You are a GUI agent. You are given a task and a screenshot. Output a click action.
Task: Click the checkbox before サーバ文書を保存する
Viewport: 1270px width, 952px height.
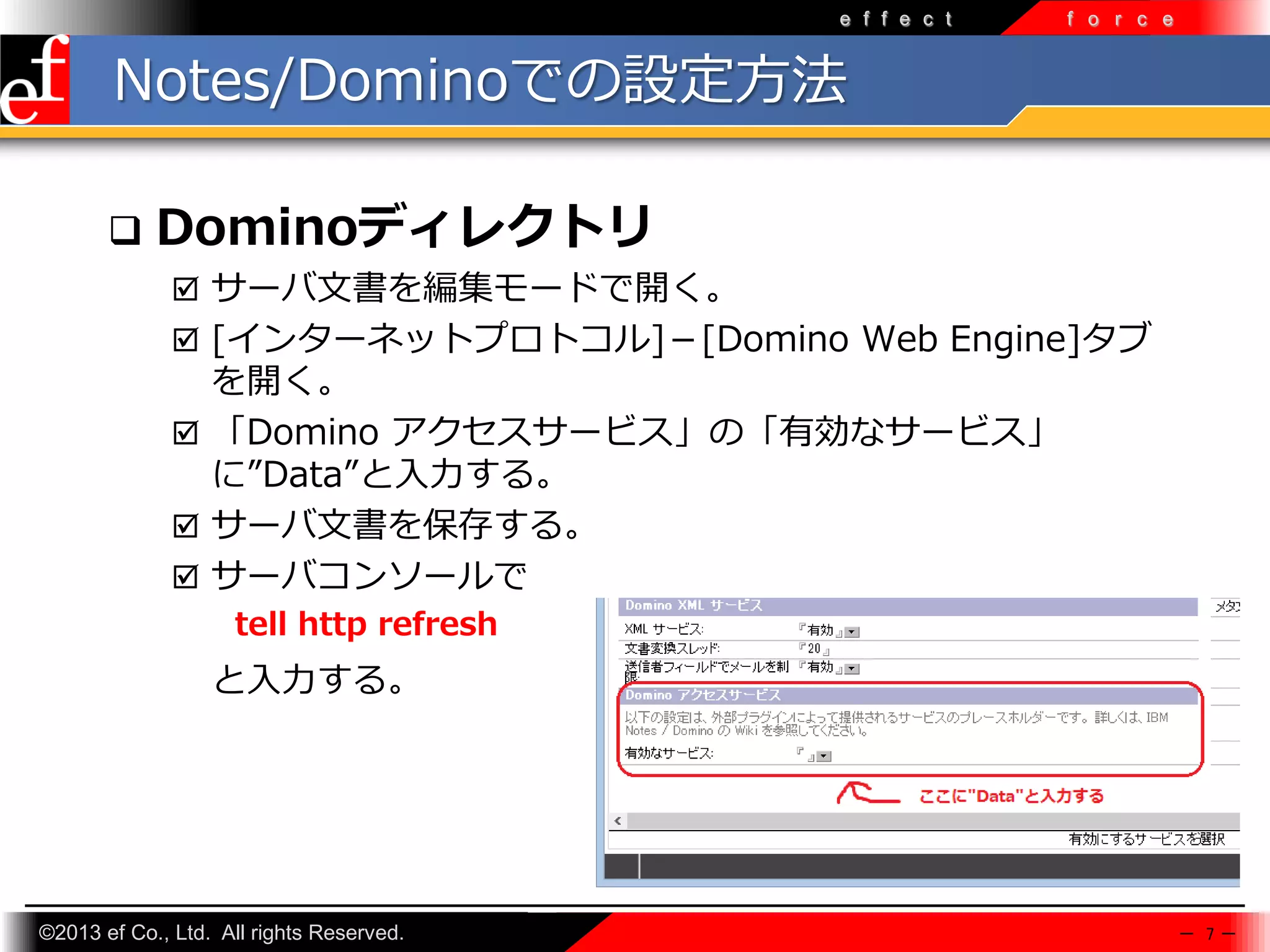click(x=185, y=526)
